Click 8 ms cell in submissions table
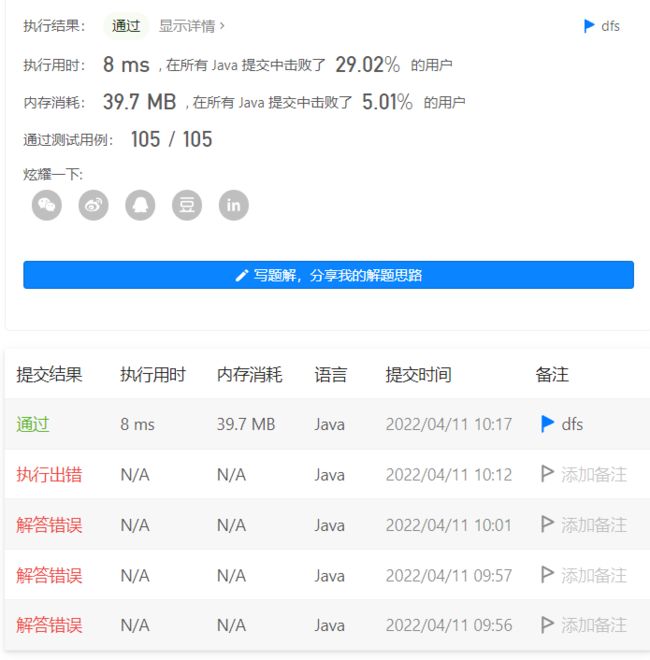The height and width of the screenshot is (660, 650). (x=137, y=424)
